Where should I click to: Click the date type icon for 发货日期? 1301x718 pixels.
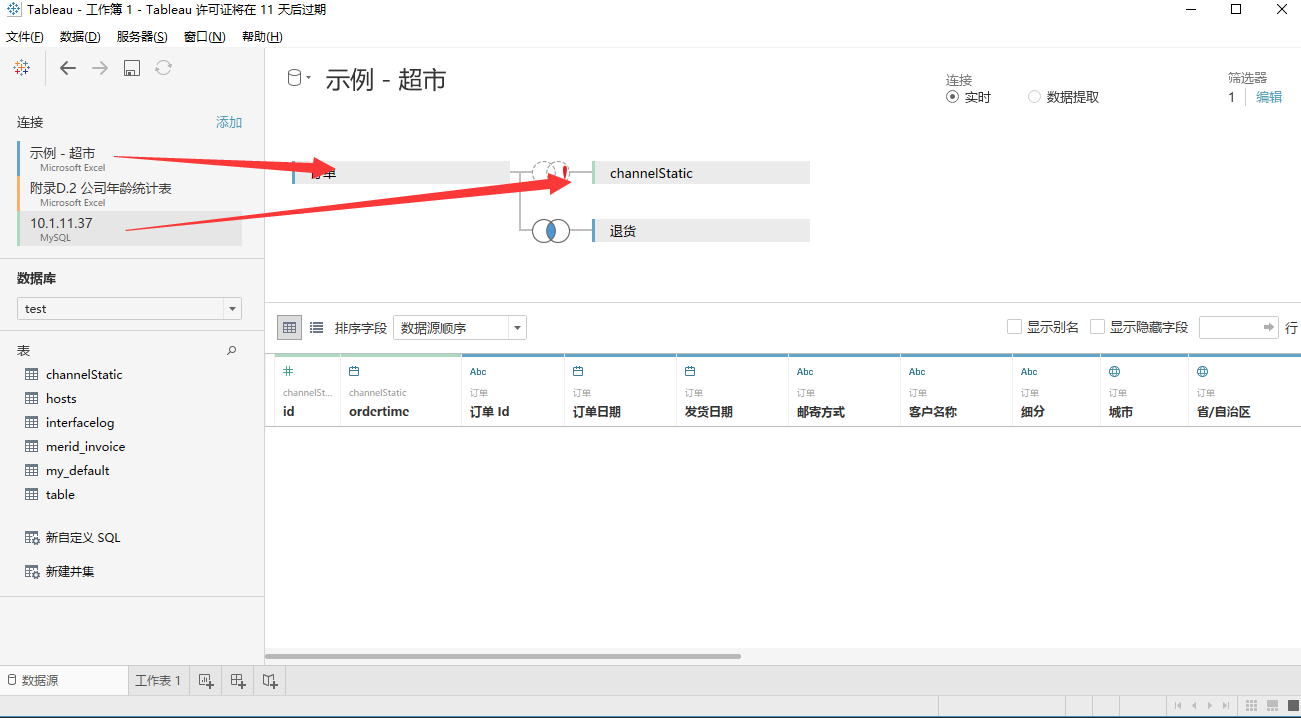pos(690,371)
